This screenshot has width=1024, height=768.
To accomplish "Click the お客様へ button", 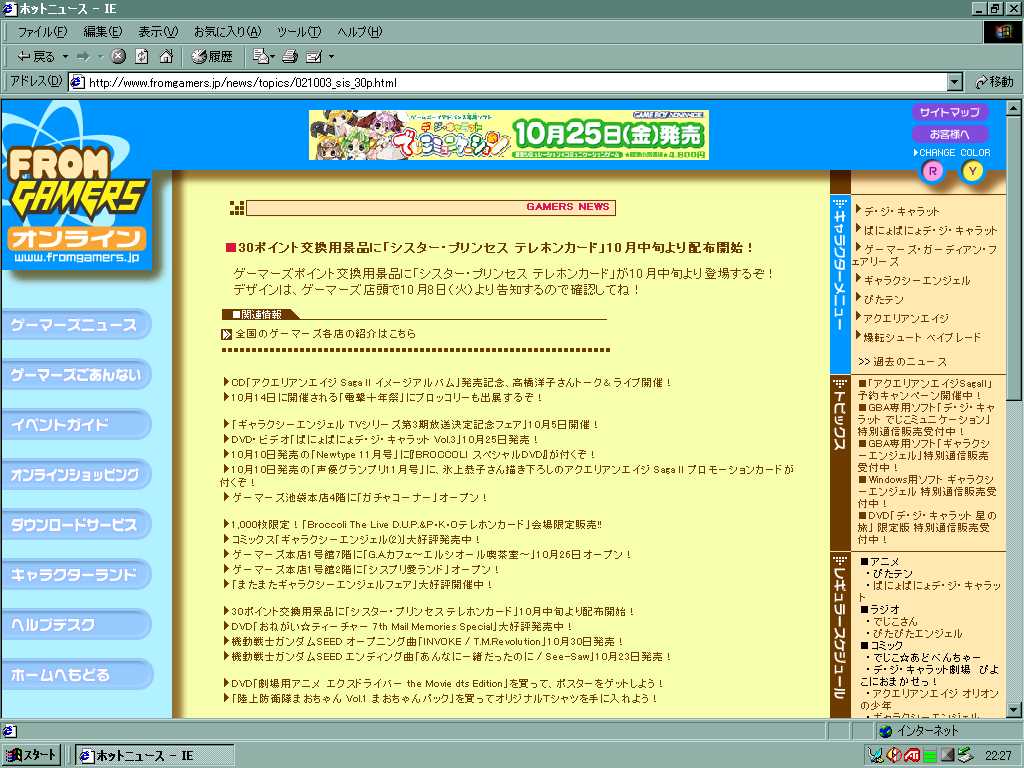I will [x=950, y=134].
